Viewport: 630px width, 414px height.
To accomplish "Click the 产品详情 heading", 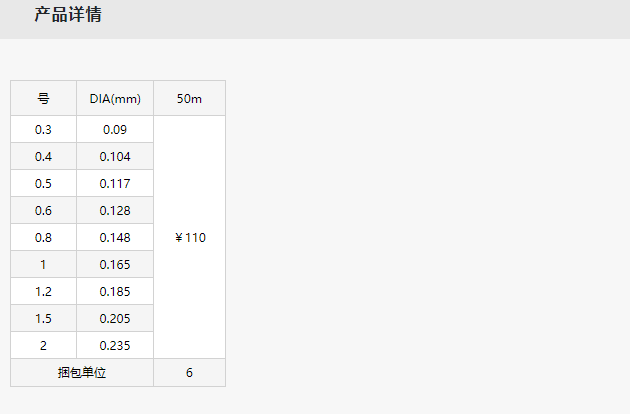I will 68,15.
